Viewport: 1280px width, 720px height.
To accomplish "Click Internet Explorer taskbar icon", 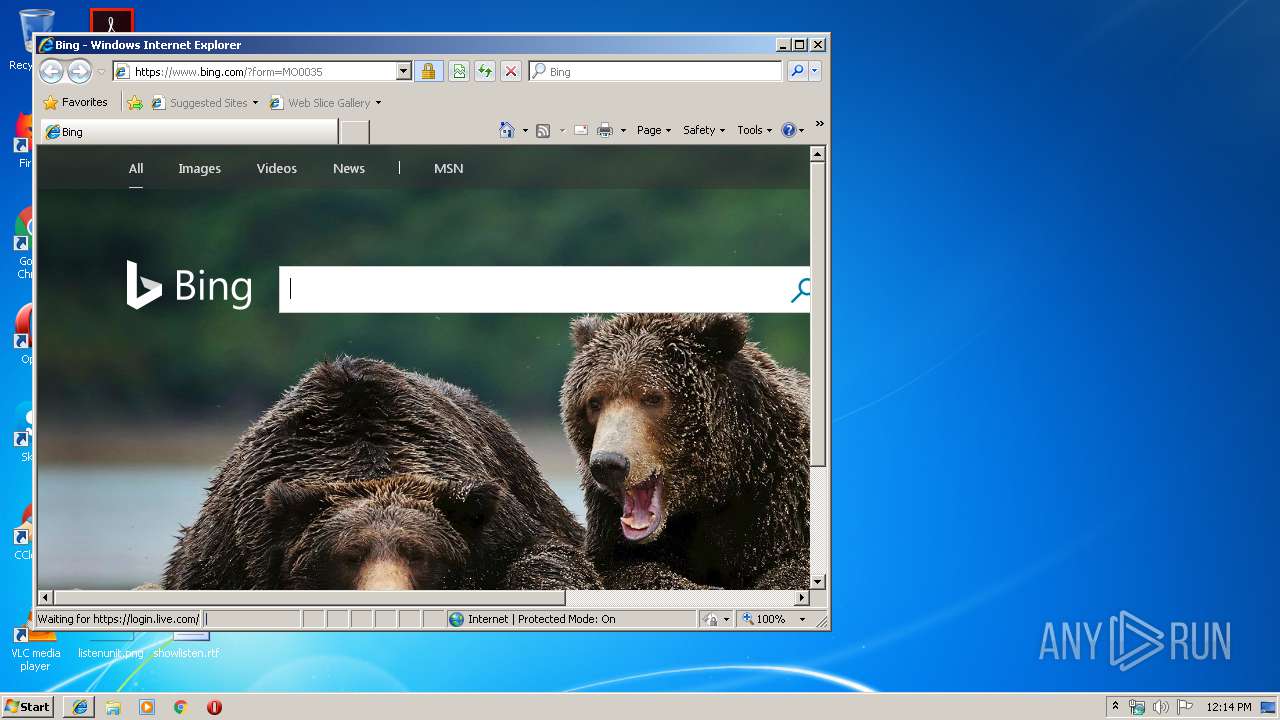I will coord(80,707).
